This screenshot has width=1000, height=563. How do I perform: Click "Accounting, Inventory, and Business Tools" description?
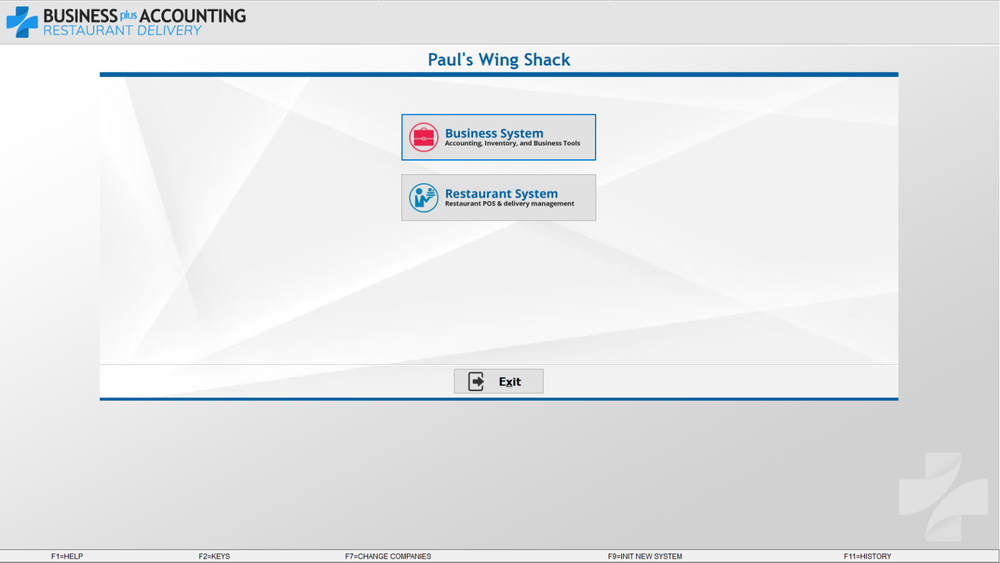point(512,144)
